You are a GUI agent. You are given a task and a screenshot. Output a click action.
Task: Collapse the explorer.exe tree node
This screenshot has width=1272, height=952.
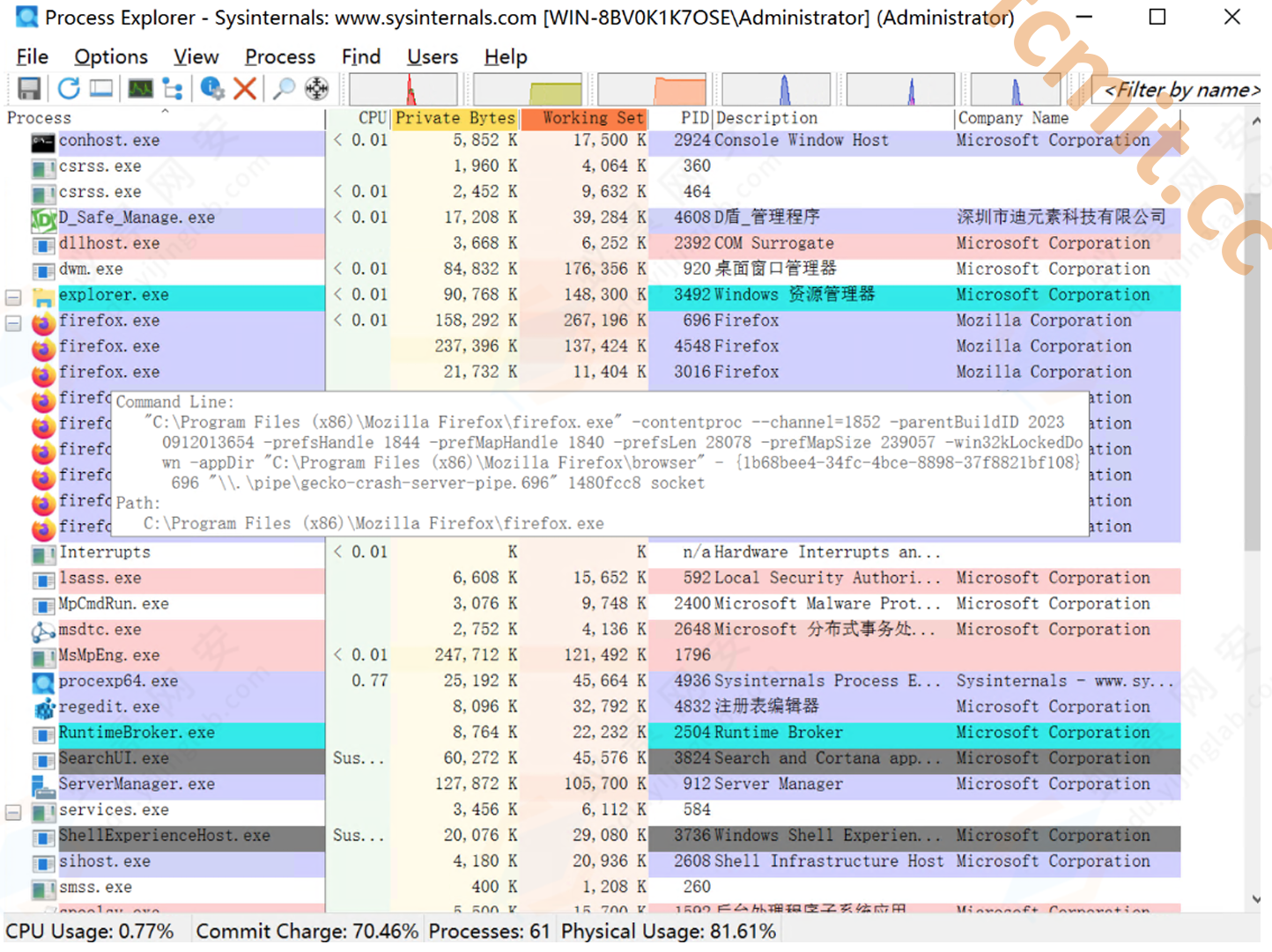tap(13, 298)
